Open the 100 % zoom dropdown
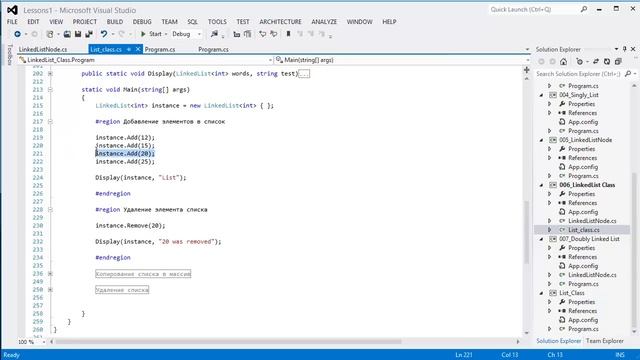The image size is (640, 360). (44, 342)
